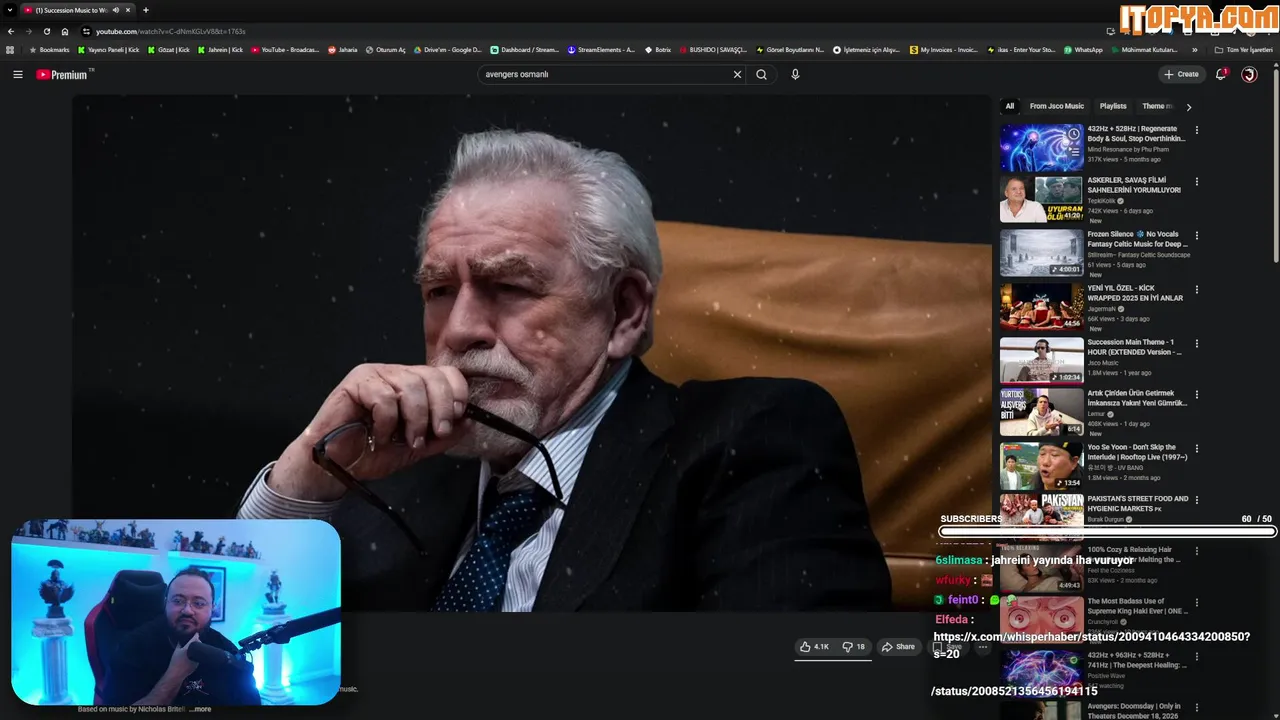This screenshot has height=720, width=1280.
Task: Open the tab search dropdown arrow
Action: pyautogui.click(x=9, y=10)
